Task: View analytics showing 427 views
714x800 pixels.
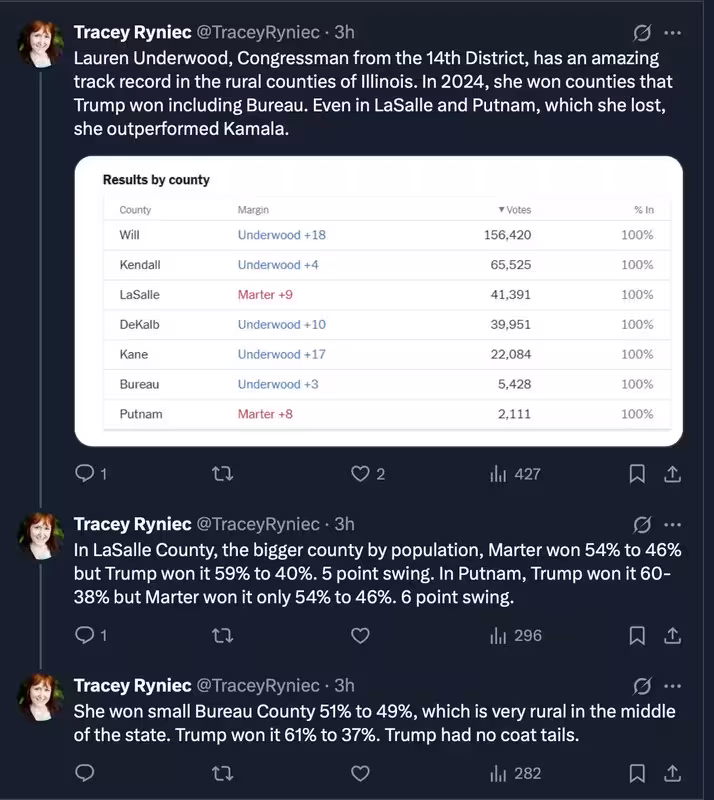Action: click(515, 474)
